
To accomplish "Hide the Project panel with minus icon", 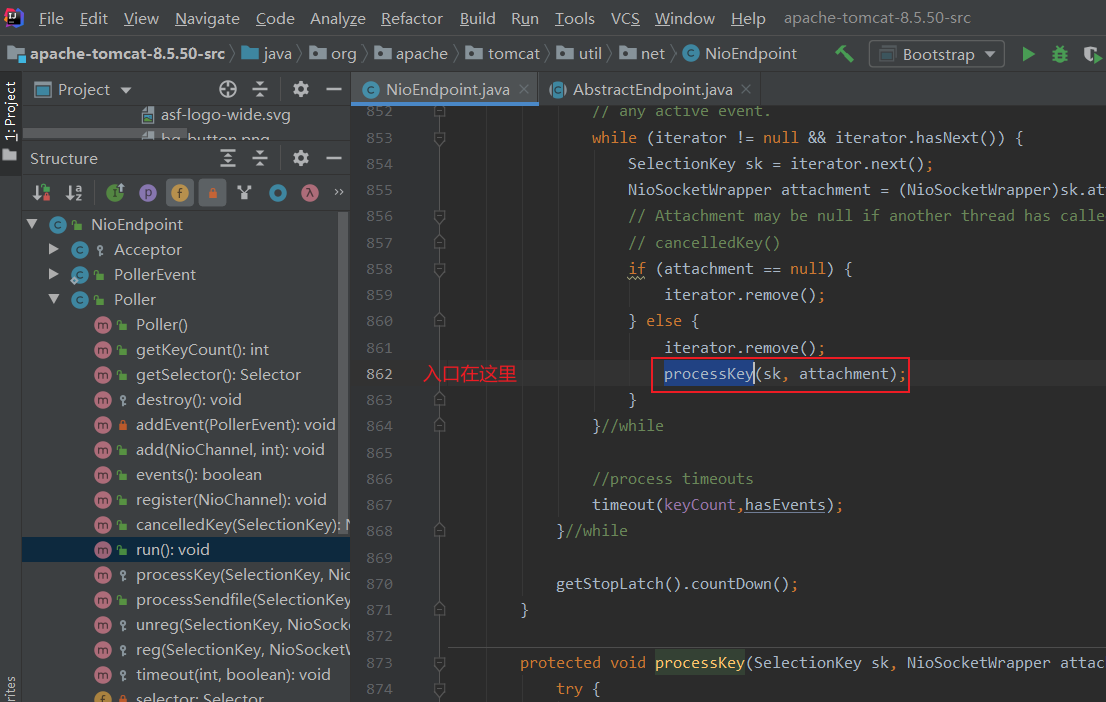I will (334, 89).
